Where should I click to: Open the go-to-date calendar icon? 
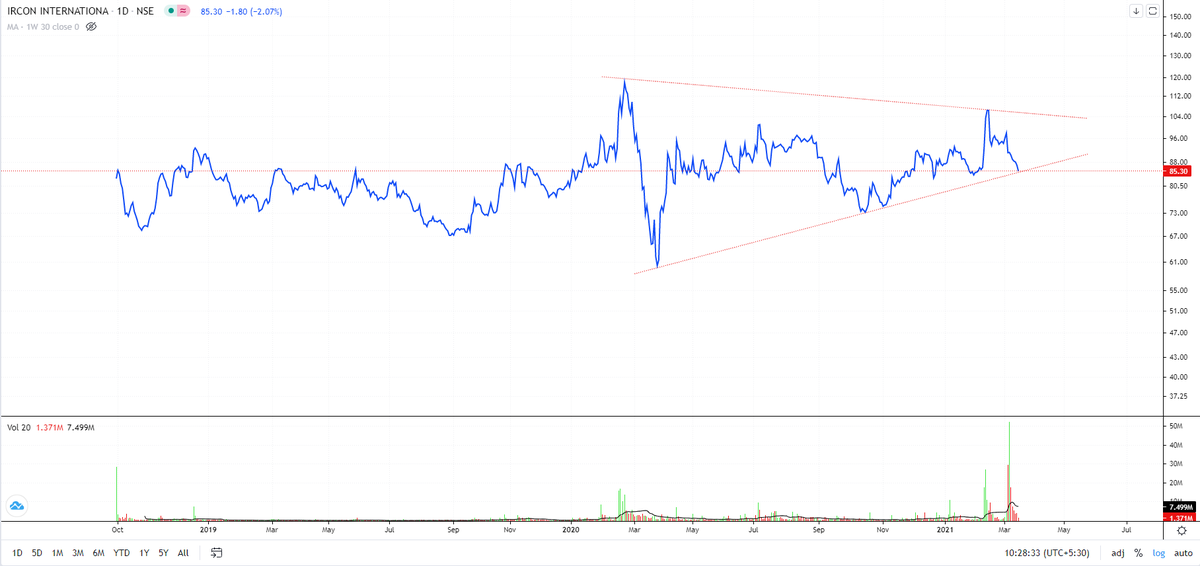[x=216, y=552]
